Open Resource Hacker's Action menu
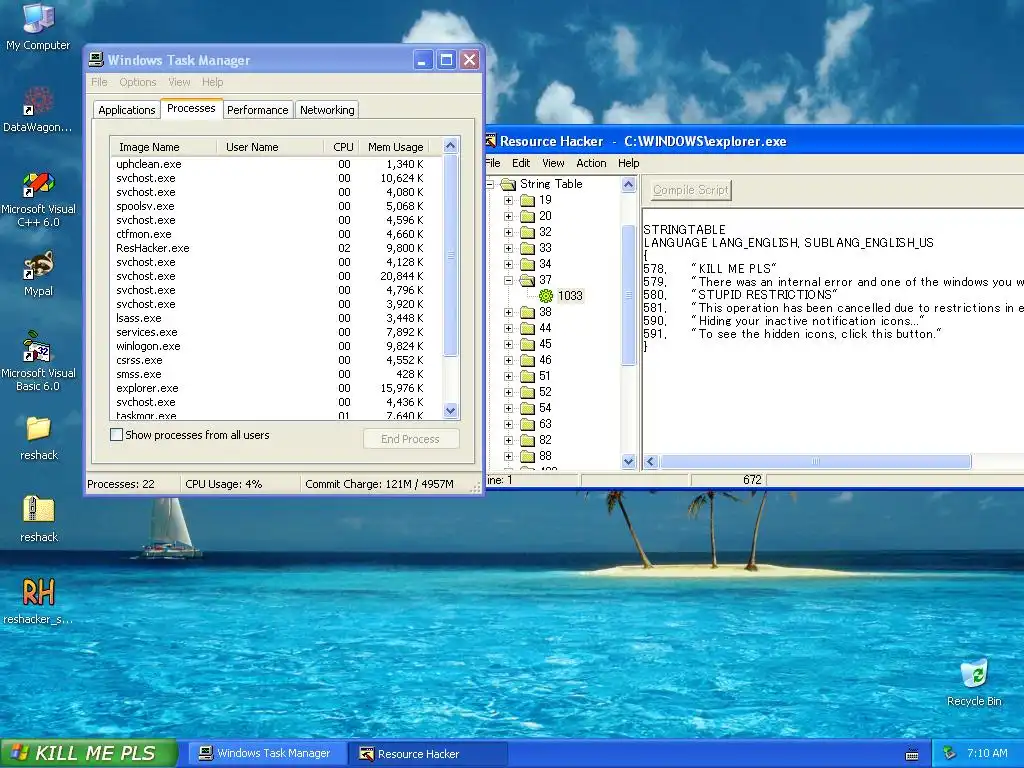This screenshot has height=768, width=1024. (x=591, y=163)
